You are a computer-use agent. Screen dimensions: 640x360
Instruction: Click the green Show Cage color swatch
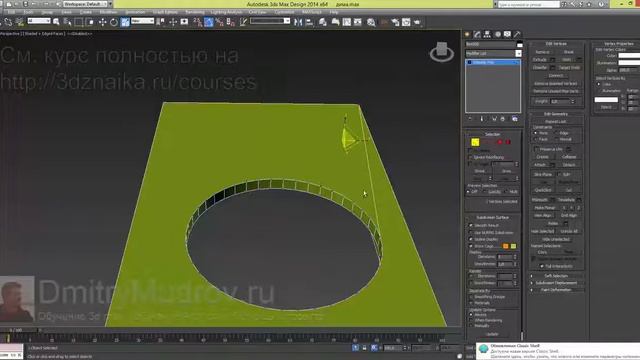(x=513, y=246)
